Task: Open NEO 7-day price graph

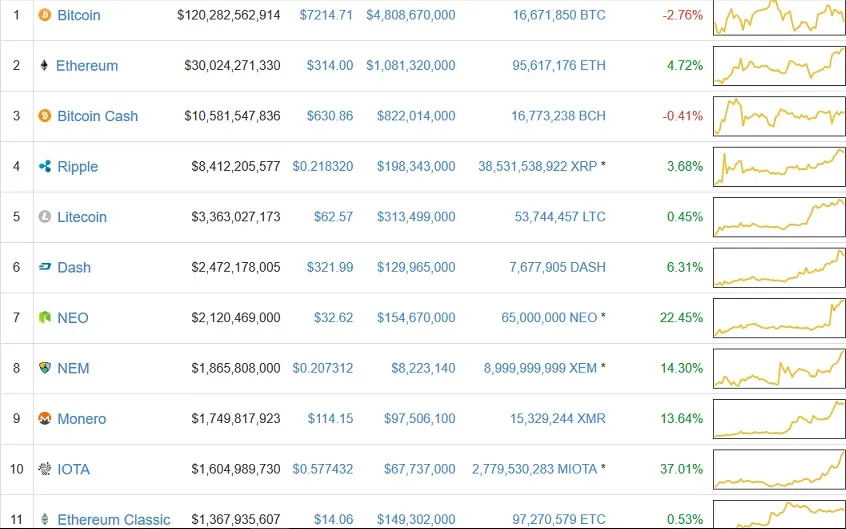Action: tap(779, 317)
